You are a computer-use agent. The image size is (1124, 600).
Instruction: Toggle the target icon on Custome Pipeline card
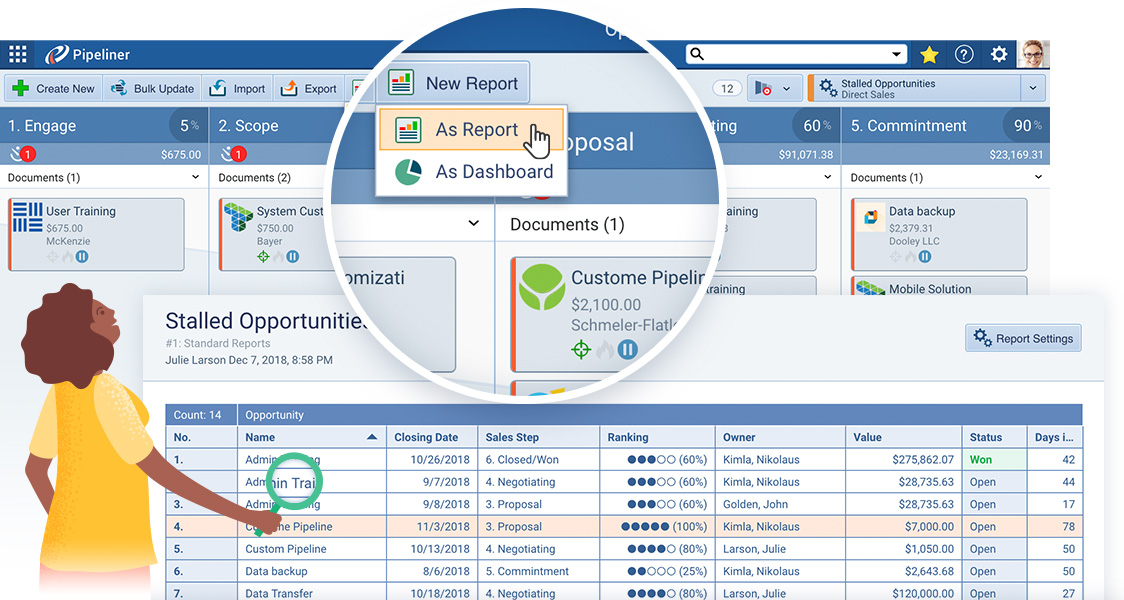coord(581,349)
